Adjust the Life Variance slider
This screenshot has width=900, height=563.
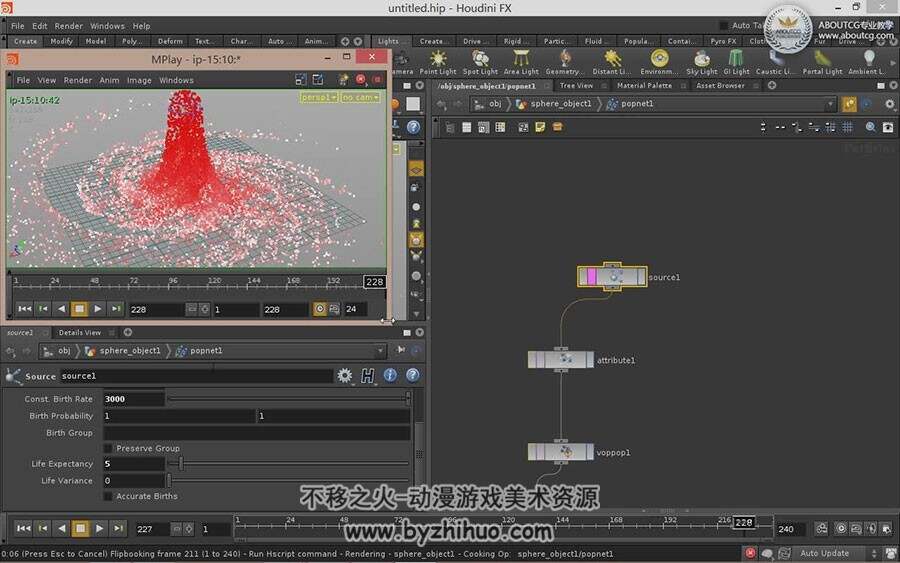coord(289,480)
